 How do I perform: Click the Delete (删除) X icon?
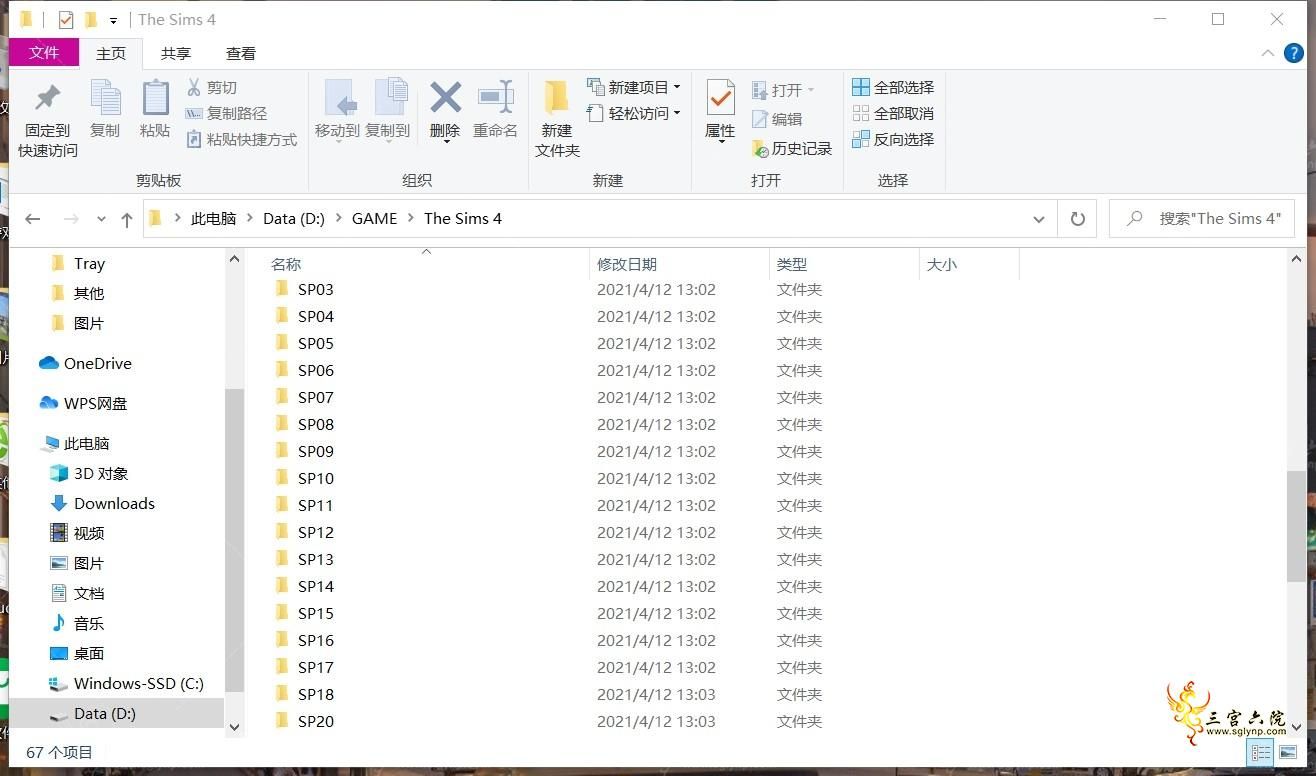(x=445, y=98)
